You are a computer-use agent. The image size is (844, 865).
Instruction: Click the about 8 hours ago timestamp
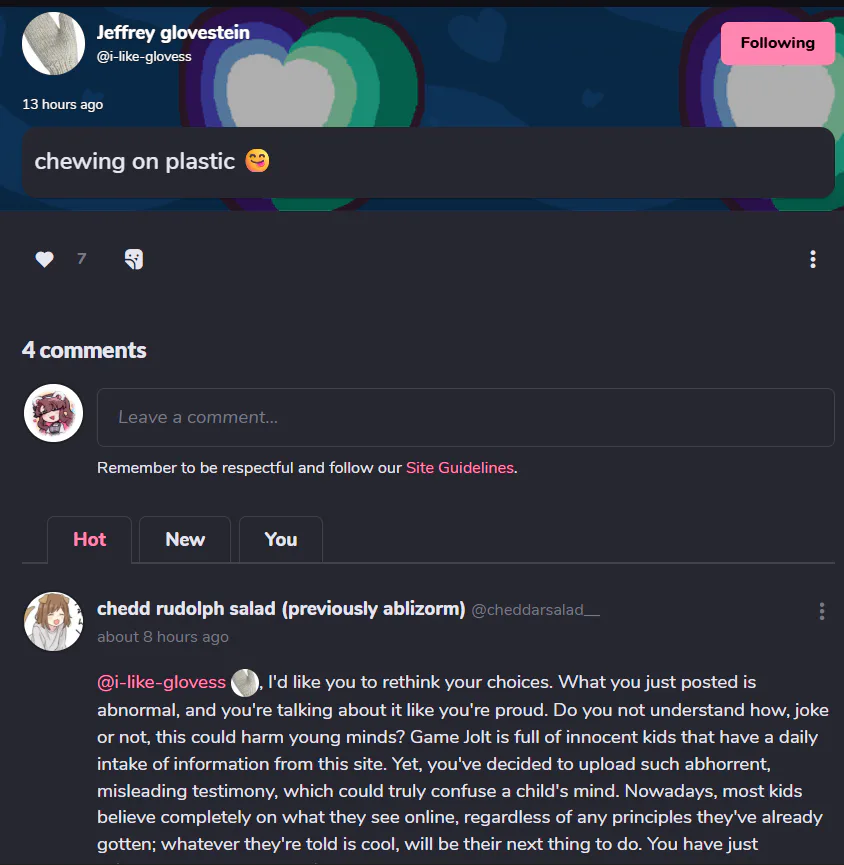pyautogui.click(x=162, y=637)
